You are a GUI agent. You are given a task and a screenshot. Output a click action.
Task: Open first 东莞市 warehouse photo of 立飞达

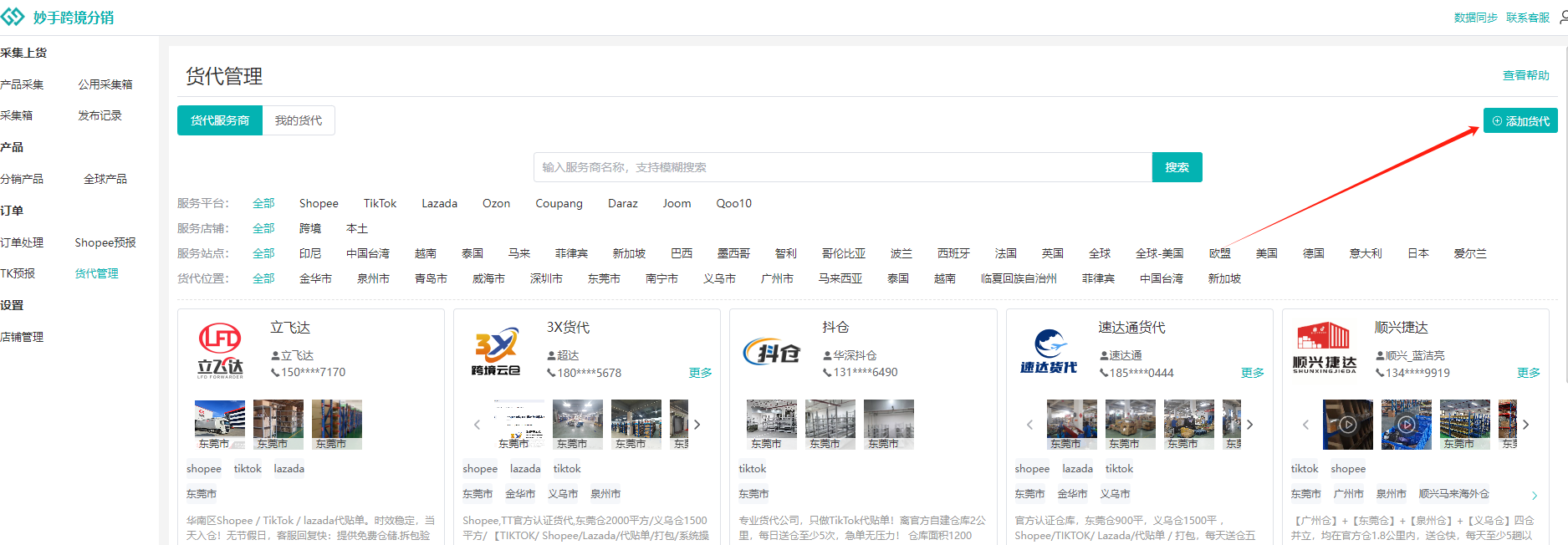pyautogui.click(x=220, y=425)
